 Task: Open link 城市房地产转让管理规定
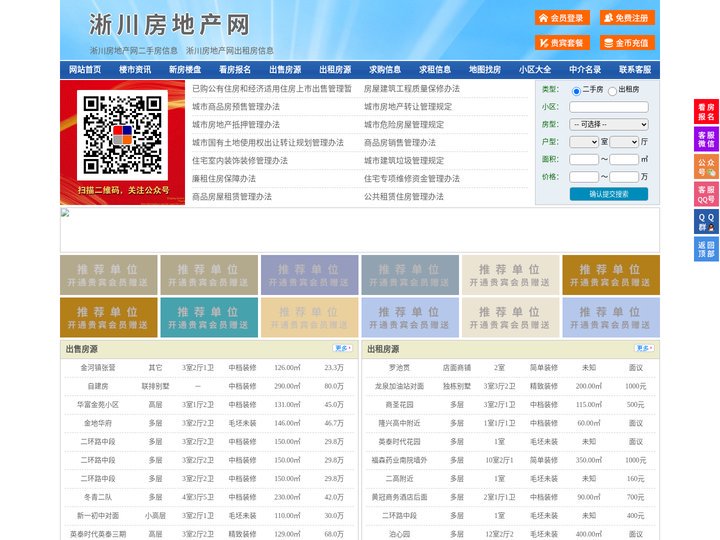point(408,107)
